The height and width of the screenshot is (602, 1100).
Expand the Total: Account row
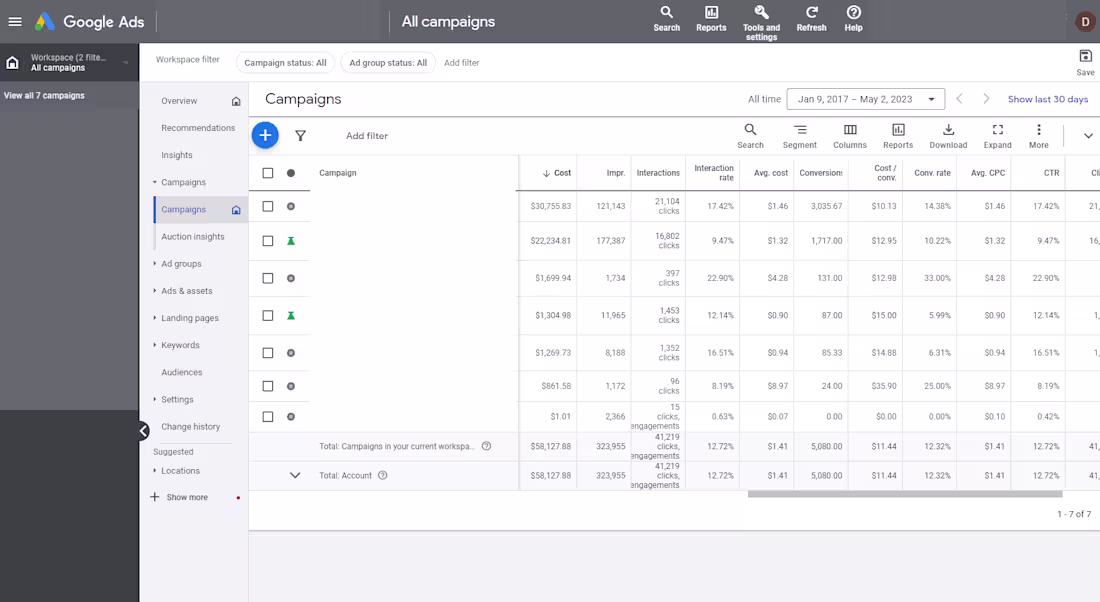(x=293, y=475)
